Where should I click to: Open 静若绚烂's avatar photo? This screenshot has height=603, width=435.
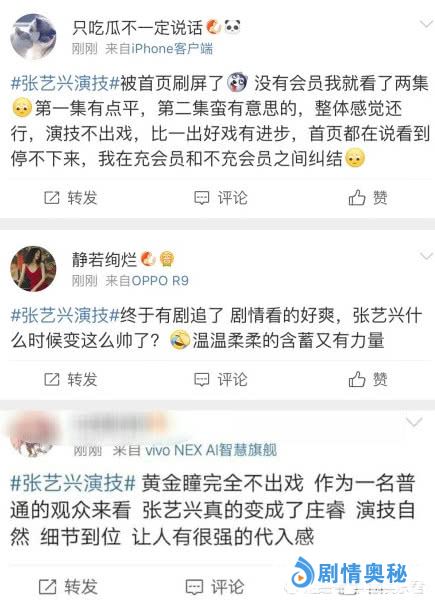click(x=33, y=269)
